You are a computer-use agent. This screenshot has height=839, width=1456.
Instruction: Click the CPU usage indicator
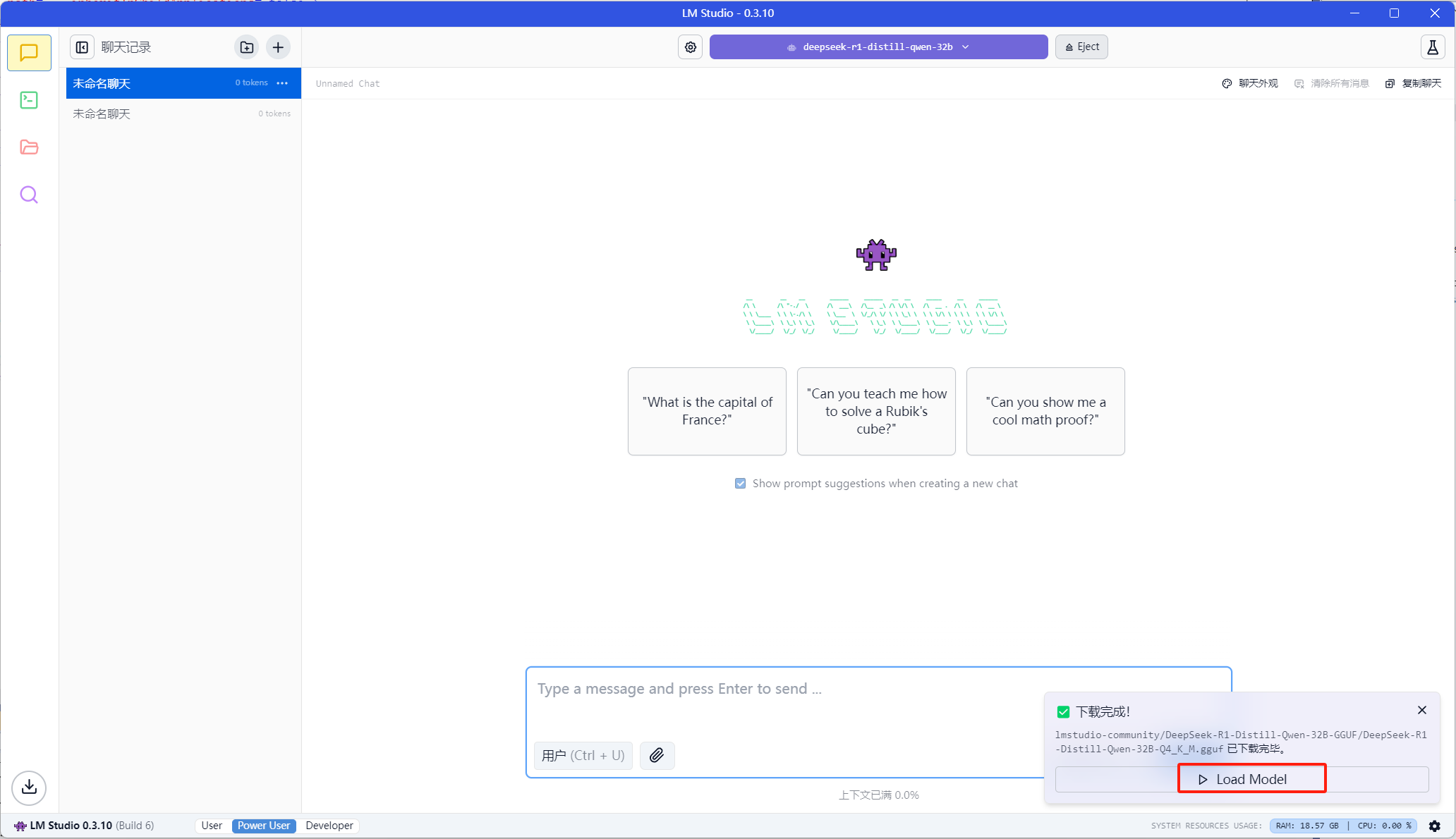click(1385, 826)
